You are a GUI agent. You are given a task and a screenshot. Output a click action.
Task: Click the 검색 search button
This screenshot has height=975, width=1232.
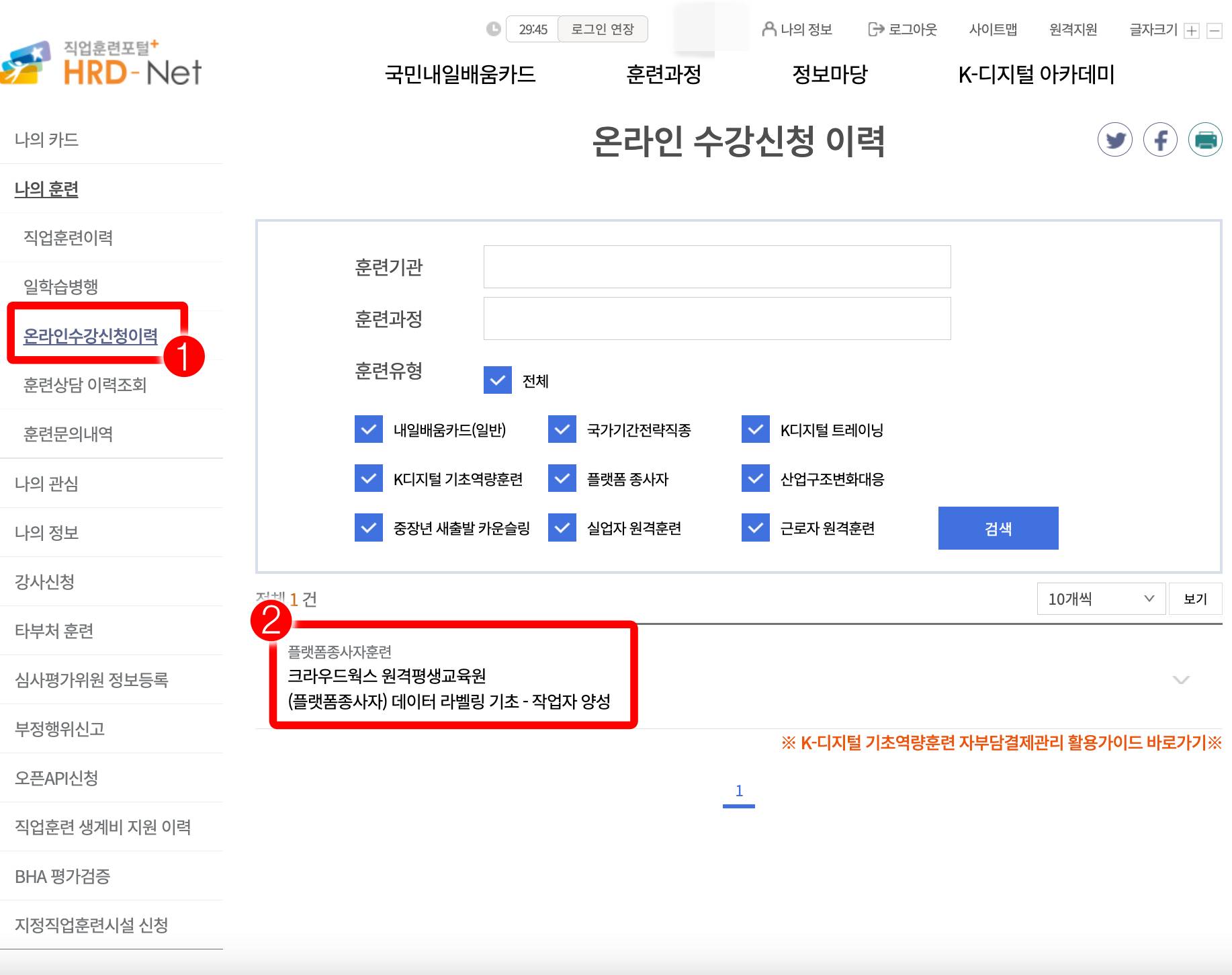998,528
